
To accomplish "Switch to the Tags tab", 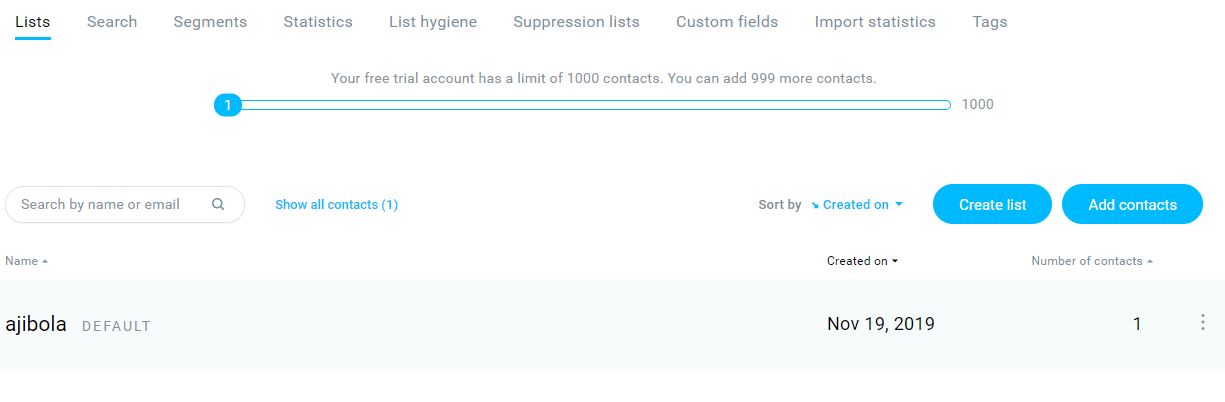I will [x=990, y=21].
